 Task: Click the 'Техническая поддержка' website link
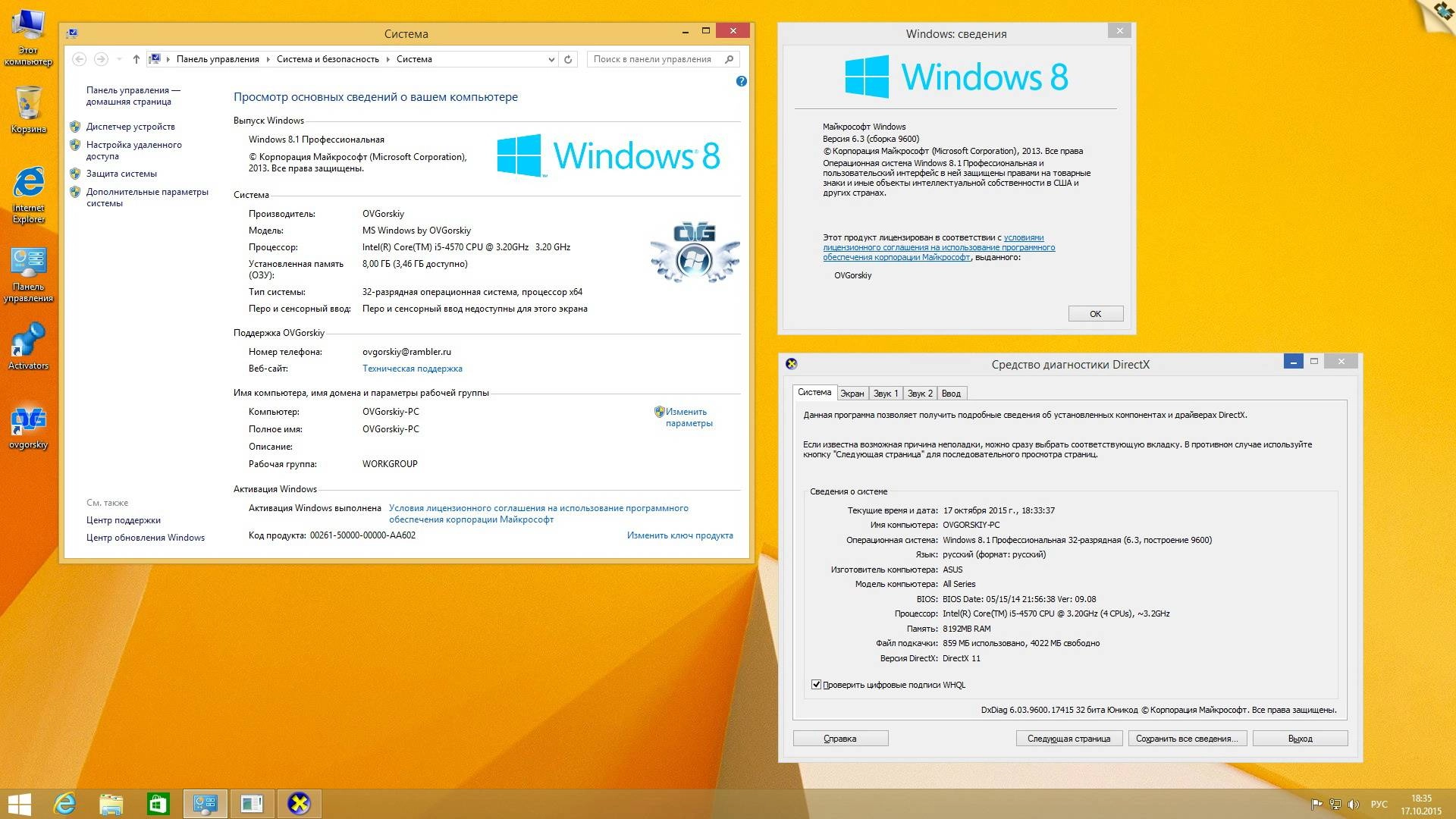413,369
